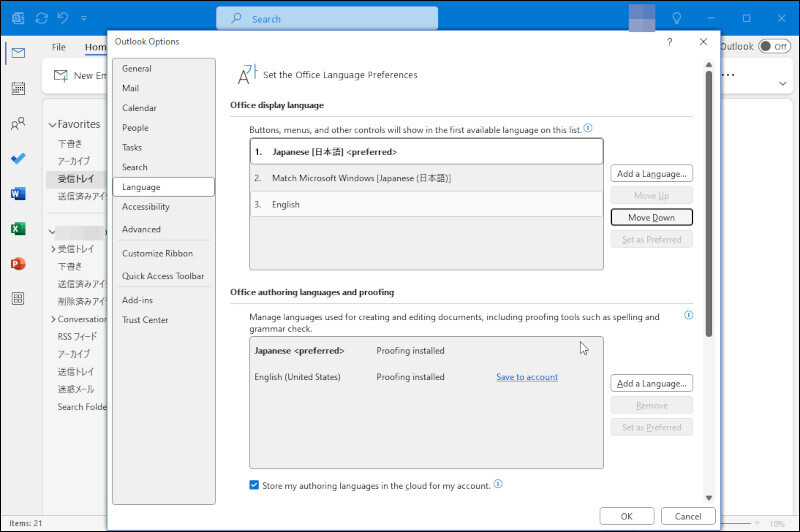Select Advanced options category
Image resolution: width=800 pixels, height=532 pixels.
(x=163, y=230)
